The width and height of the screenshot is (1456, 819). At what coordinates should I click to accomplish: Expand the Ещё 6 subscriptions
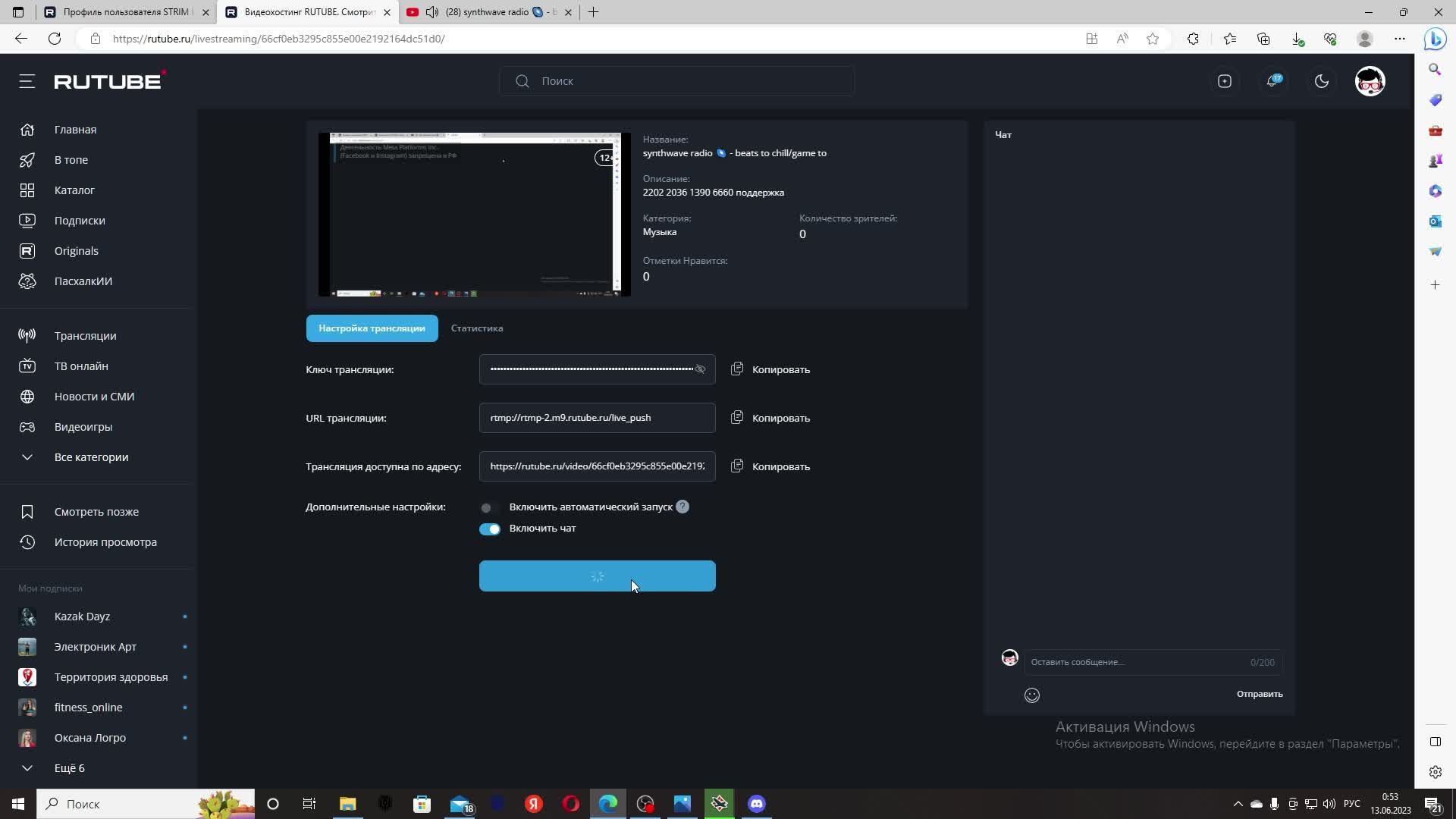click(69, 768)
